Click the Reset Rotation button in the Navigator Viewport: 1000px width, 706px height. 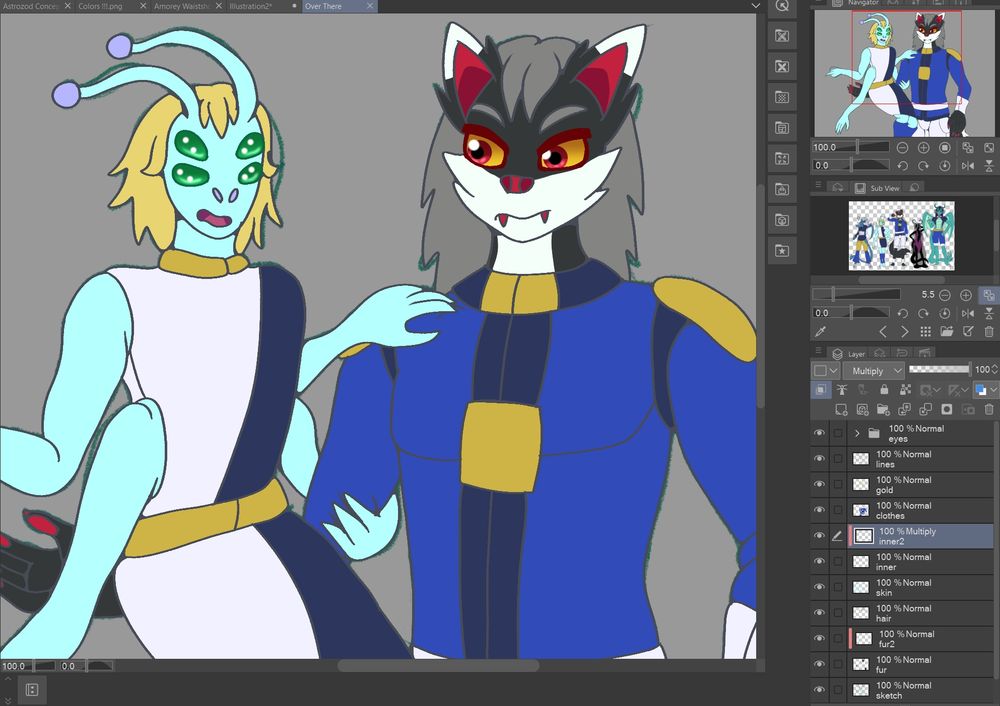(x=945, y=165)
